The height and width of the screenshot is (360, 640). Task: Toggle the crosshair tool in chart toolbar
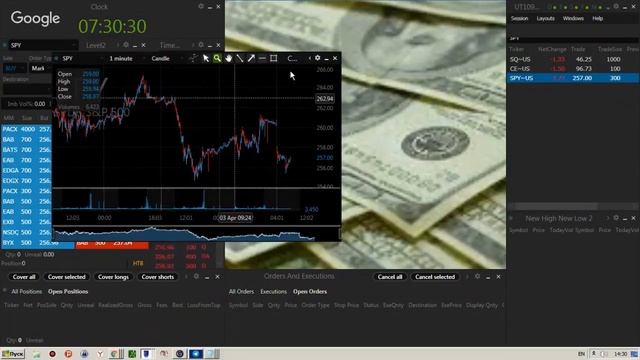(x=193, y=58)
